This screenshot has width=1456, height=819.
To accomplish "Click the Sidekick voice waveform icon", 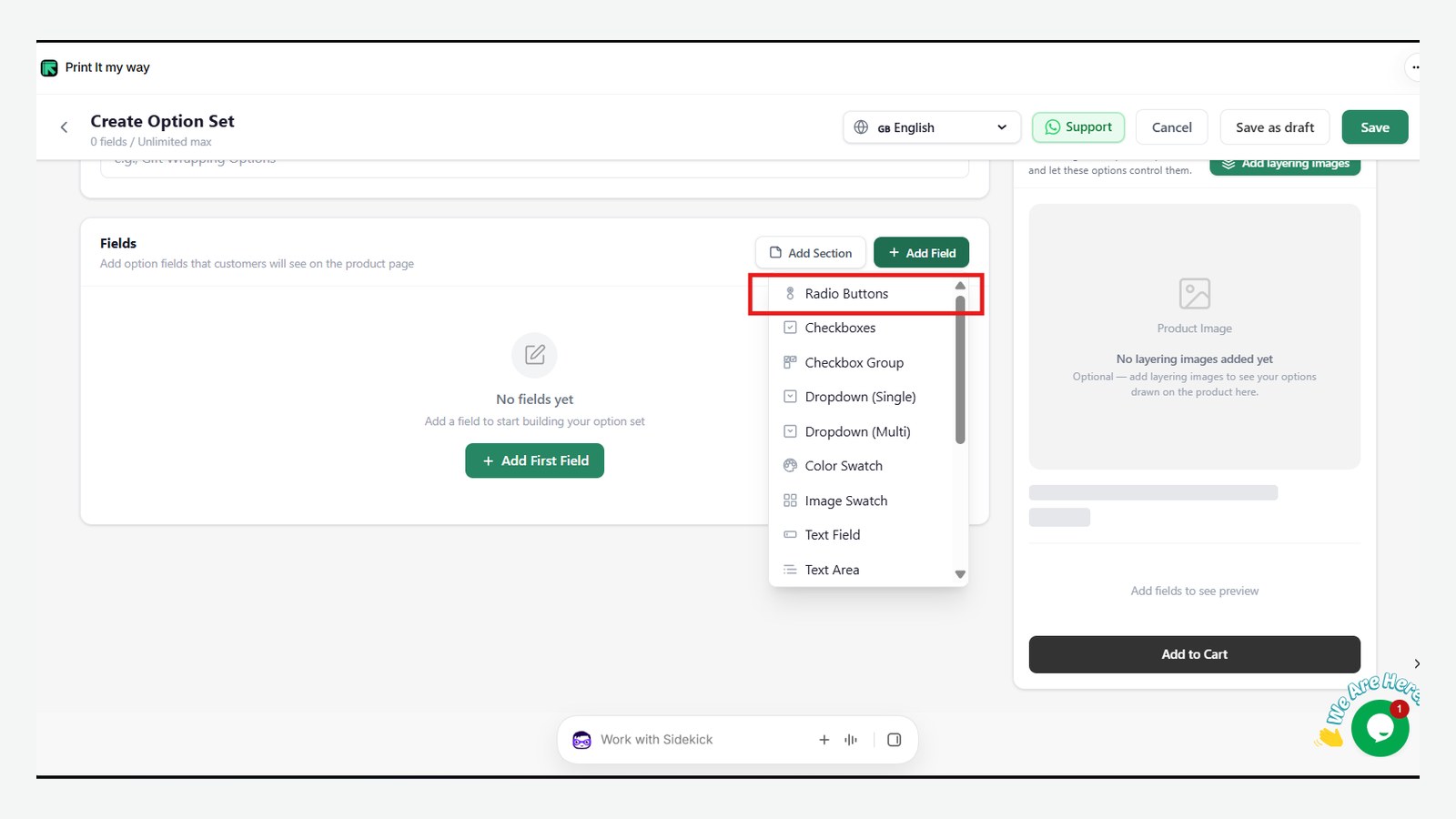I will point(851,740).
